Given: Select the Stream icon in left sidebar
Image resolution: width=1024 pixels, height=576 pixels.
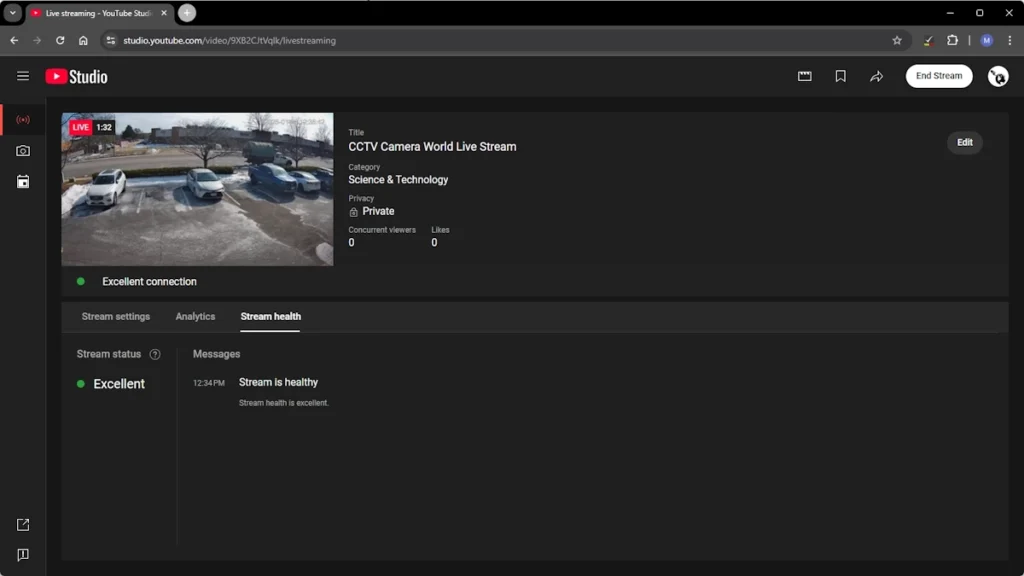Looking at the screenshot, I should pos(23,120).
